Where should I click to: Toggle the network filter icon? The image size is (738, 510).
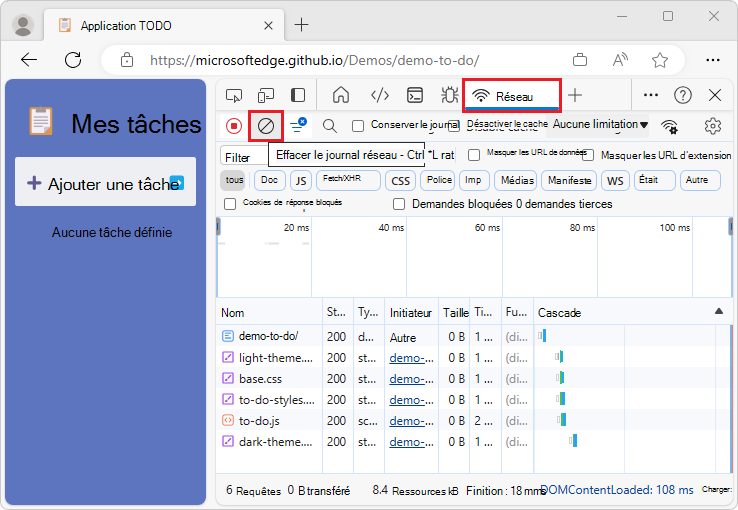[297, 126]
